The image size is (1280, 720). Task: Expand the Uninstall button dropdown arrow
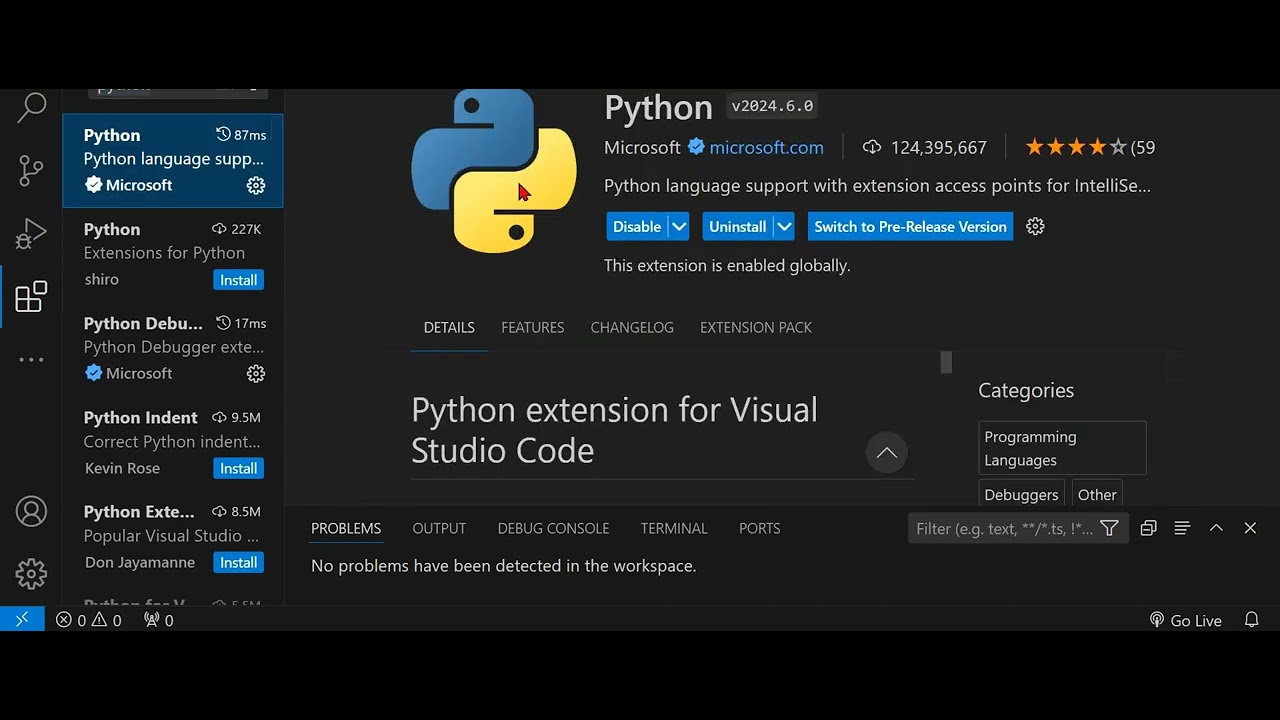[x=784, y=227]
